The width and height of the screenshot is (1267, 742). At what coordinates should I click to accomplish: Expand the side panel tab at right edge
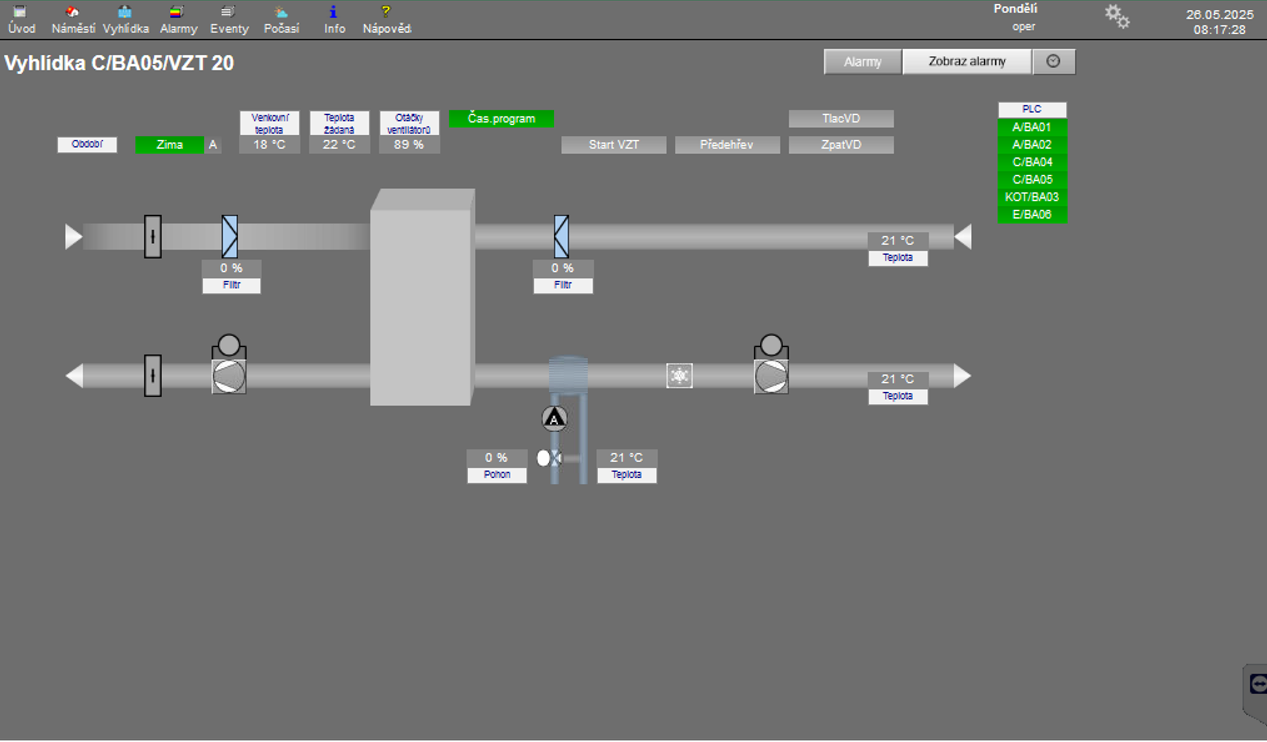click(x=1255, y=686)
